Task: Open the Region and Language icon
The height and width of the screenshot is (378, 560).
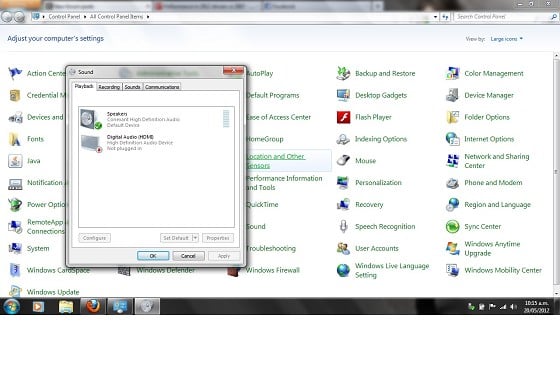Action: (452, 204)
